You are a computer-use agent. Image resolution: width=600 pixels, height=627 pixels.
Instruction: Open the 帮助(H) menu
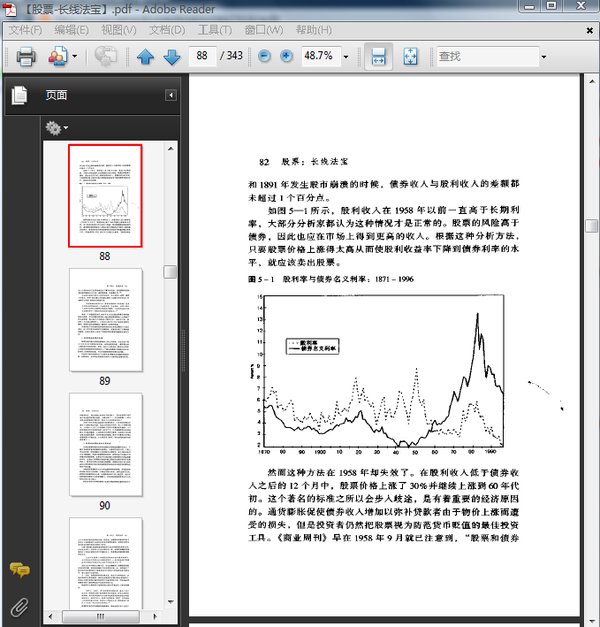coord(314,30)
